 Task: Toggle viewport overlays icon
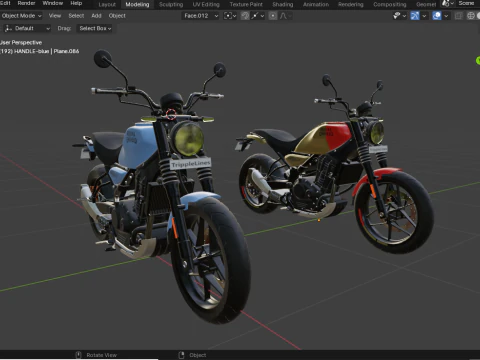437,16
